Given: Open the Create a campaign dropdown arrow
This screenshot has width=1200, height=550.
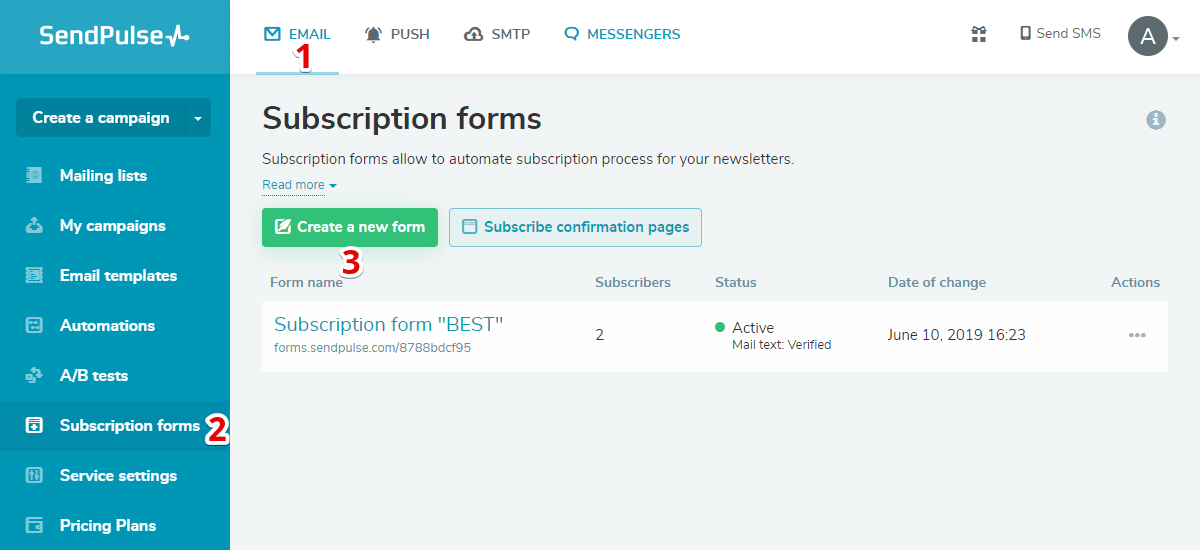Looking at the screenshot, I should [198, 118].
